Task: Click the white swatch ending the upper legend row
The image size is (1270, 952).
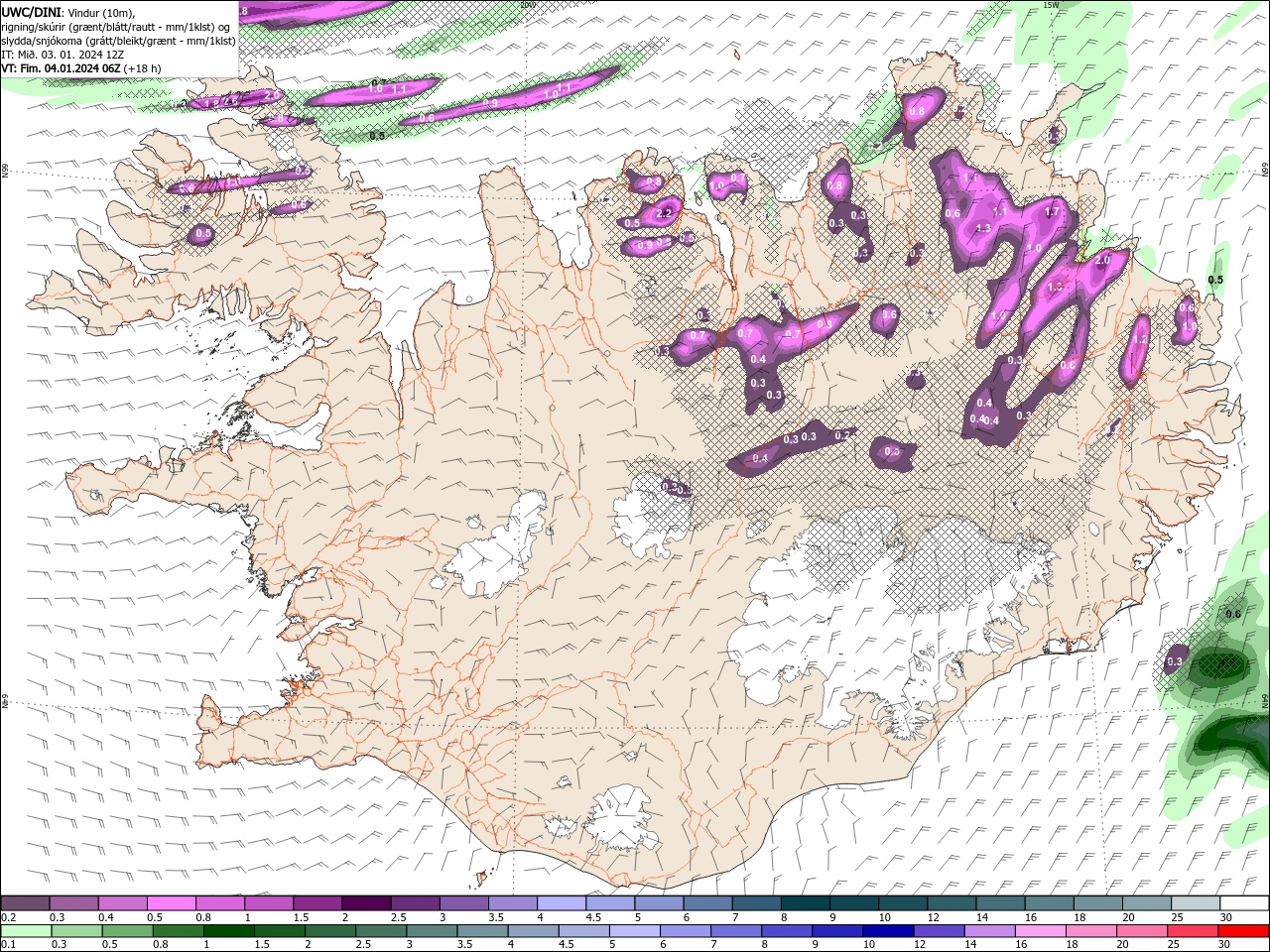Action: point(1244,902)
